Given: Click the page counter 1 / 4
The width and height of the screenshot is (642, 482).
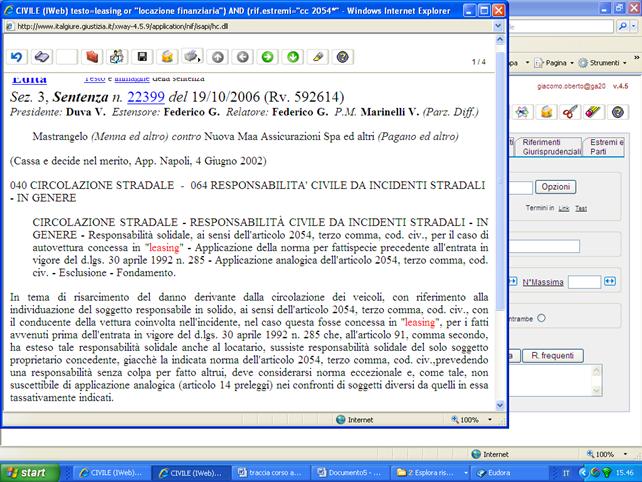Looking at the screenshot, I should pyautogui.click(x=479, y=62).
